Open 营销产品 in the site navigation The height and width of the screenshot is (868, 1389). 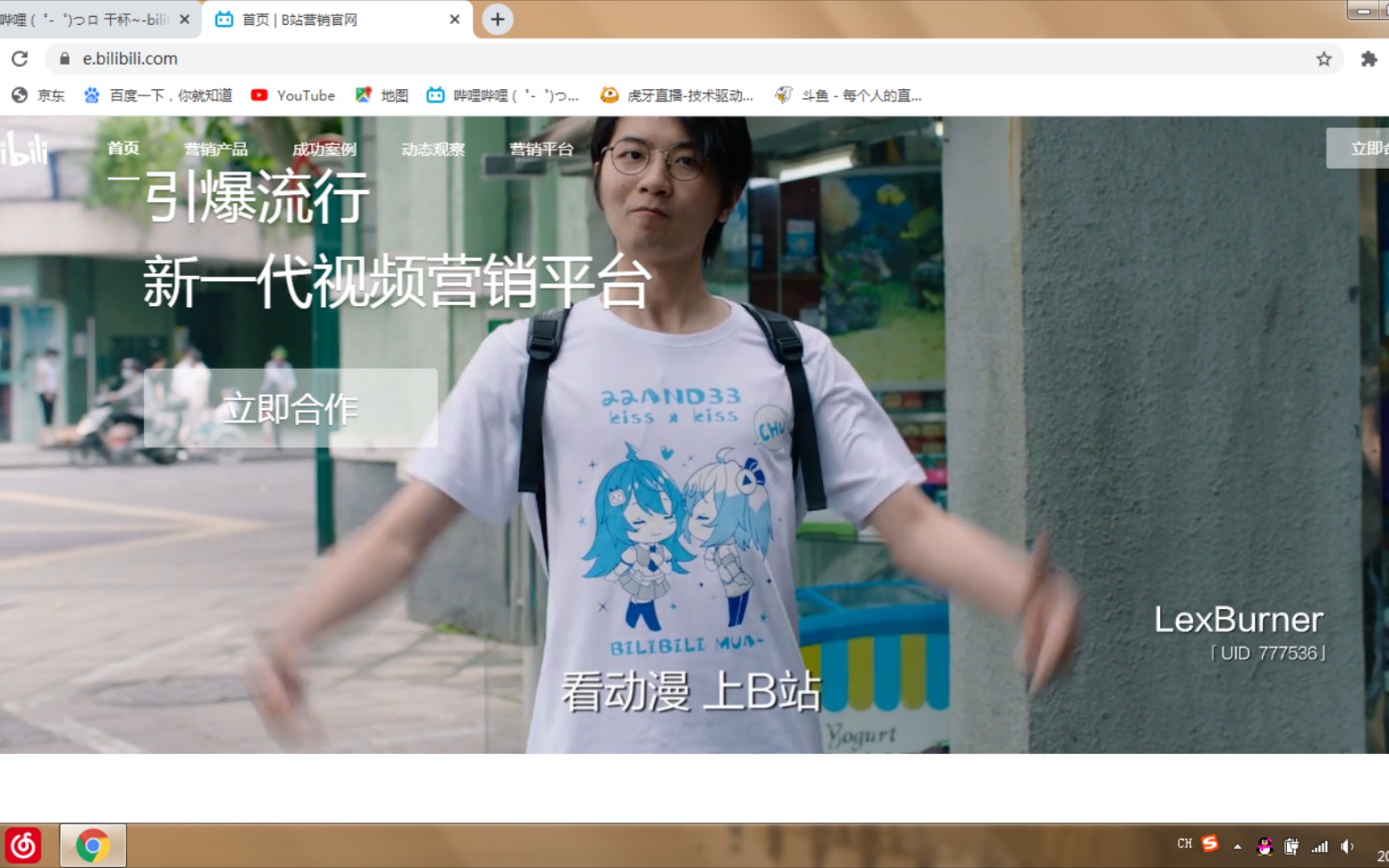(215, 149)
